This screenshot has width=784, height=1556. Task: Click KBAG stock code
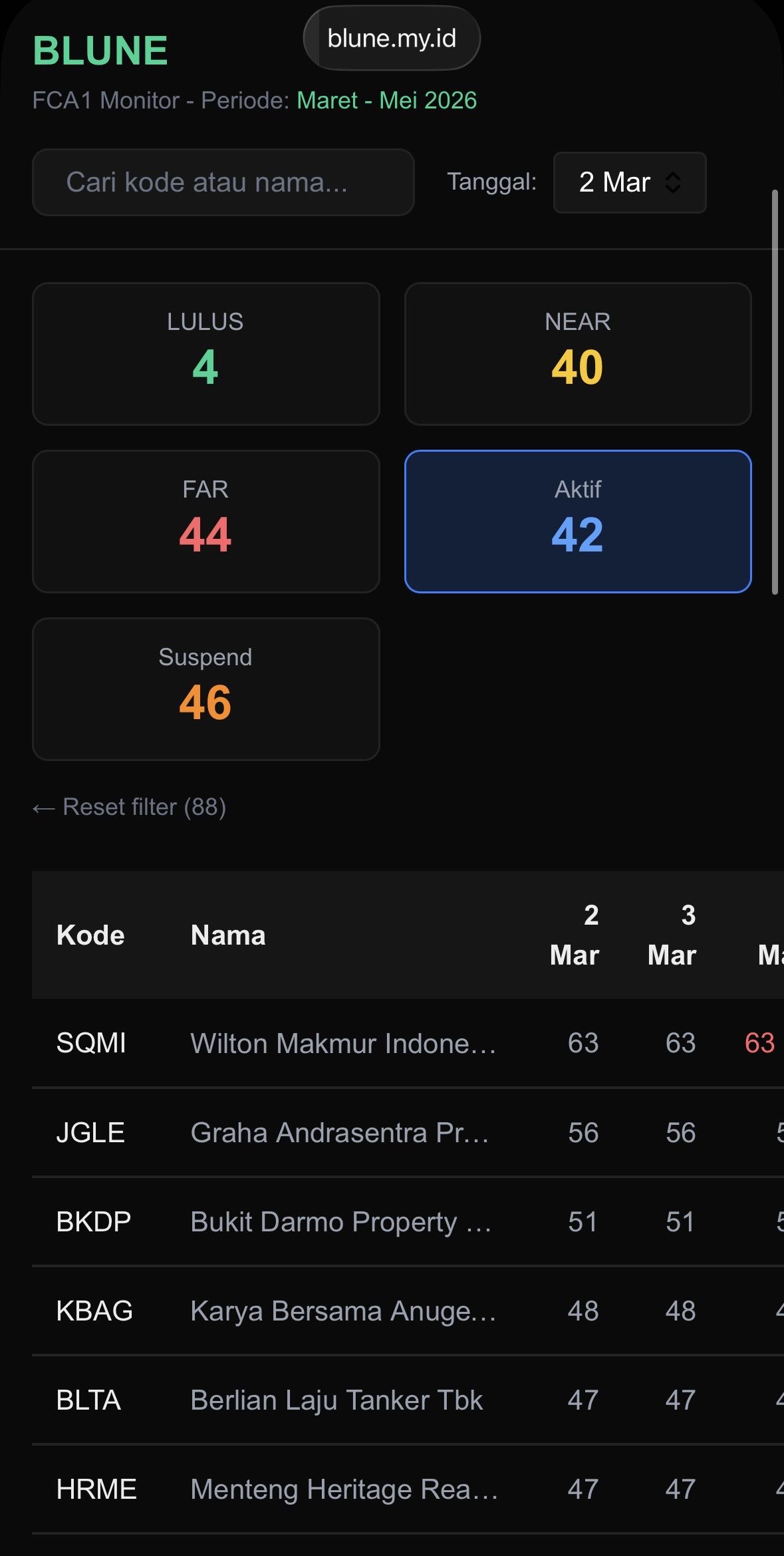94,1311
